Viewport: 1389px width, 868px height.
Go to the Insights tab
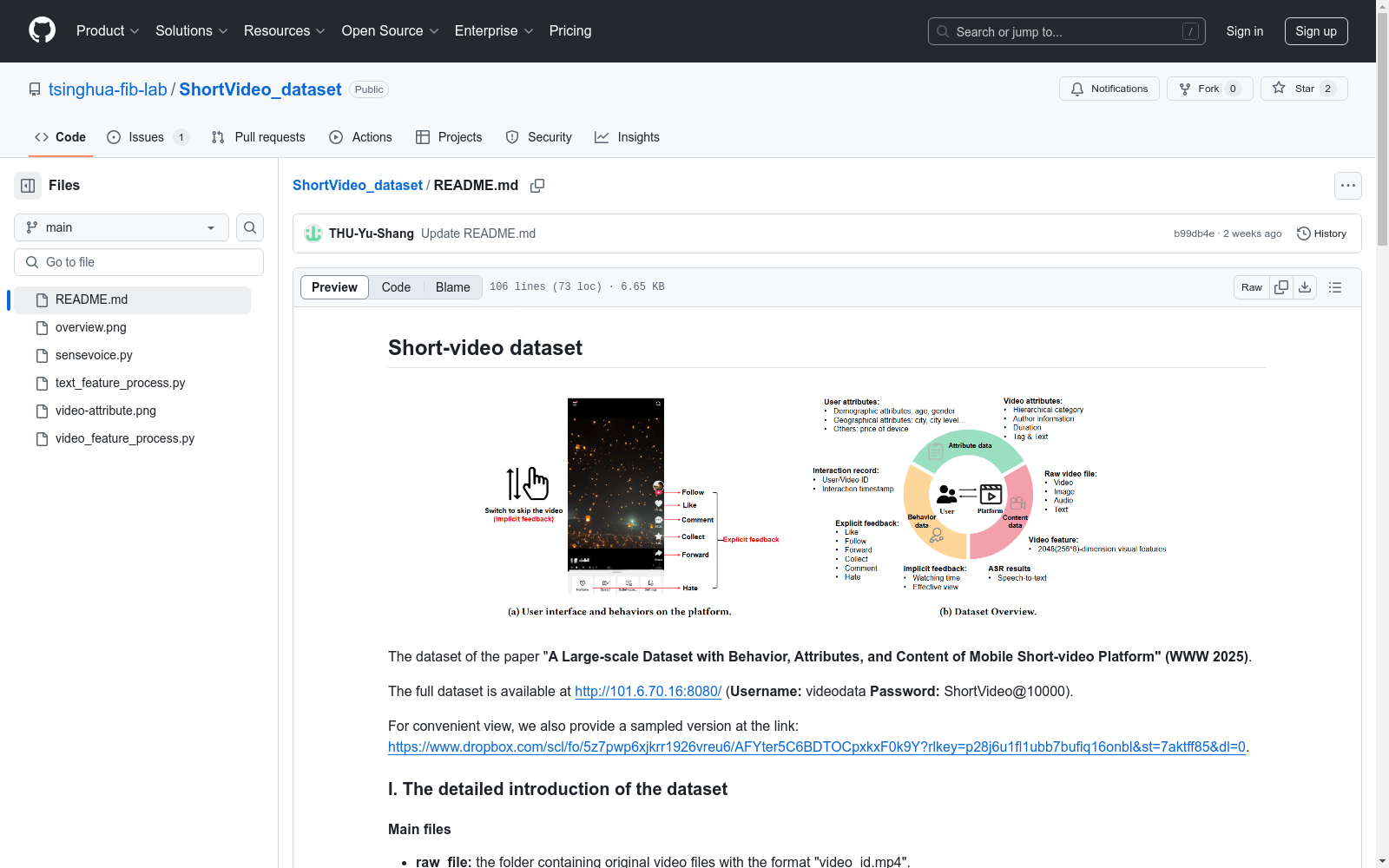627,137
